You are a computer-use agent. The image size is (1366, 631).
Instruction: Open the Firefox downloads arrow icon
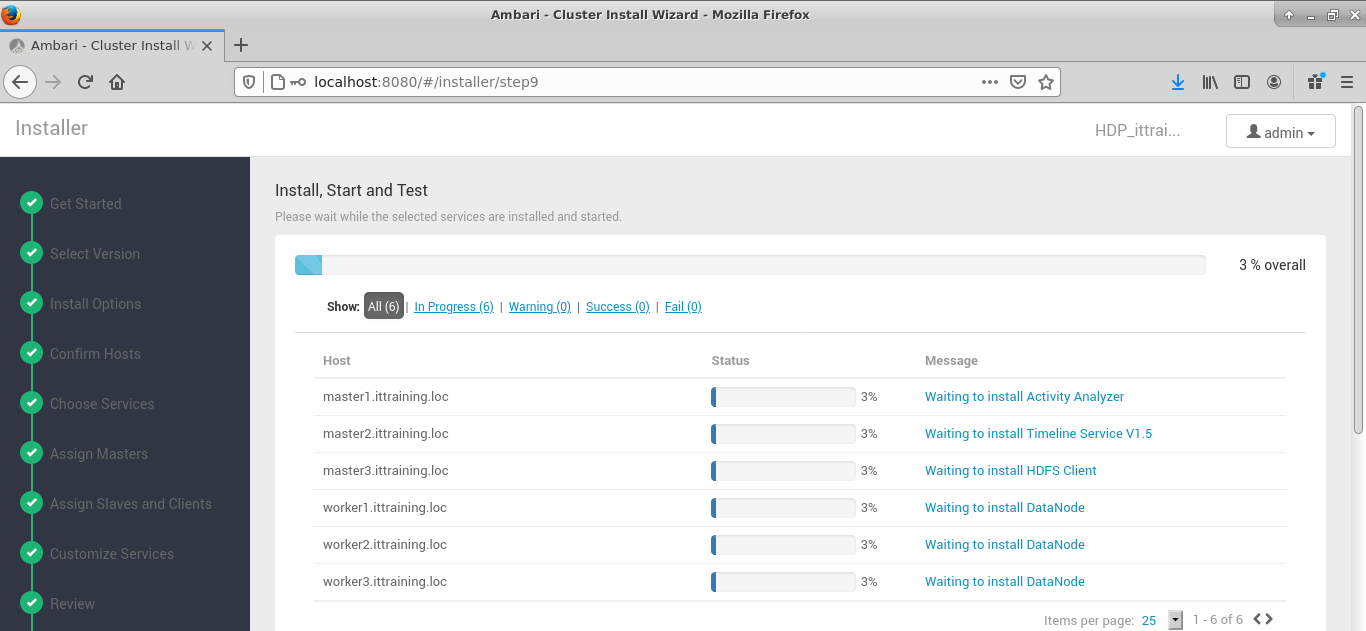coord(1177,82)
